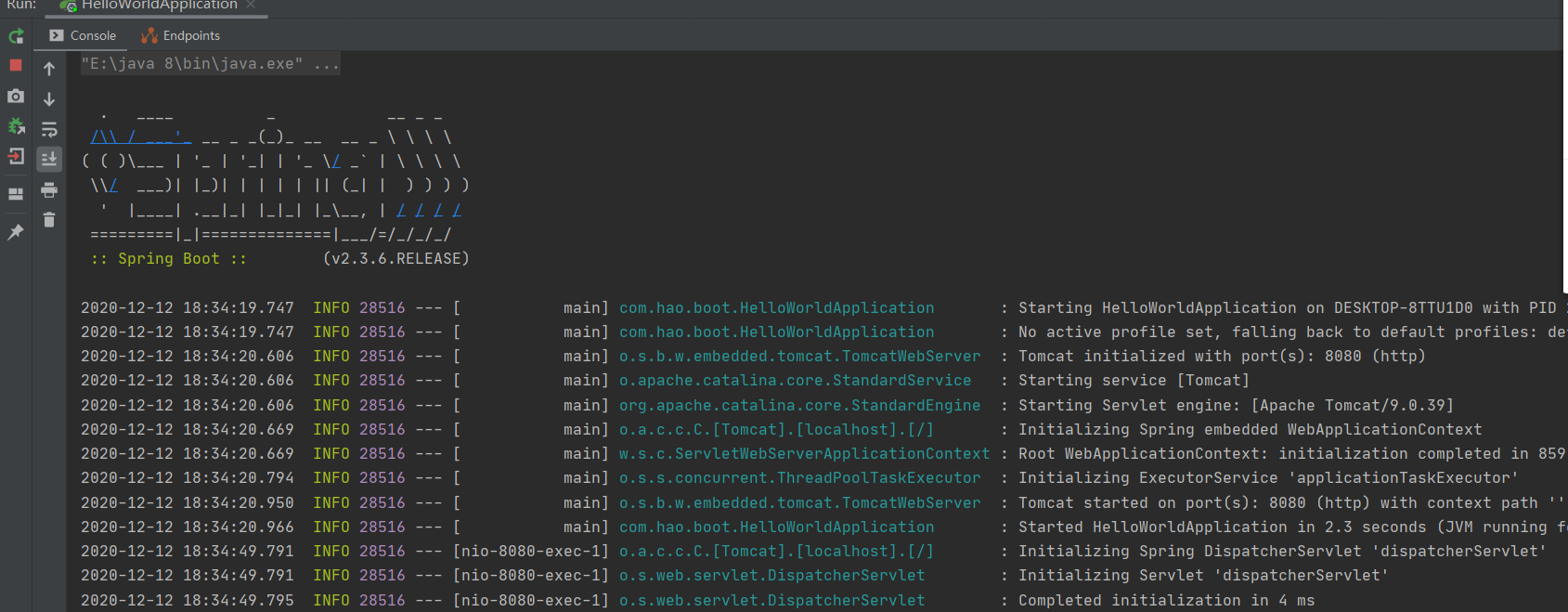
Task: Click 'Starting service [Tomcat]' message
Action: click(x=1134, y=380)
